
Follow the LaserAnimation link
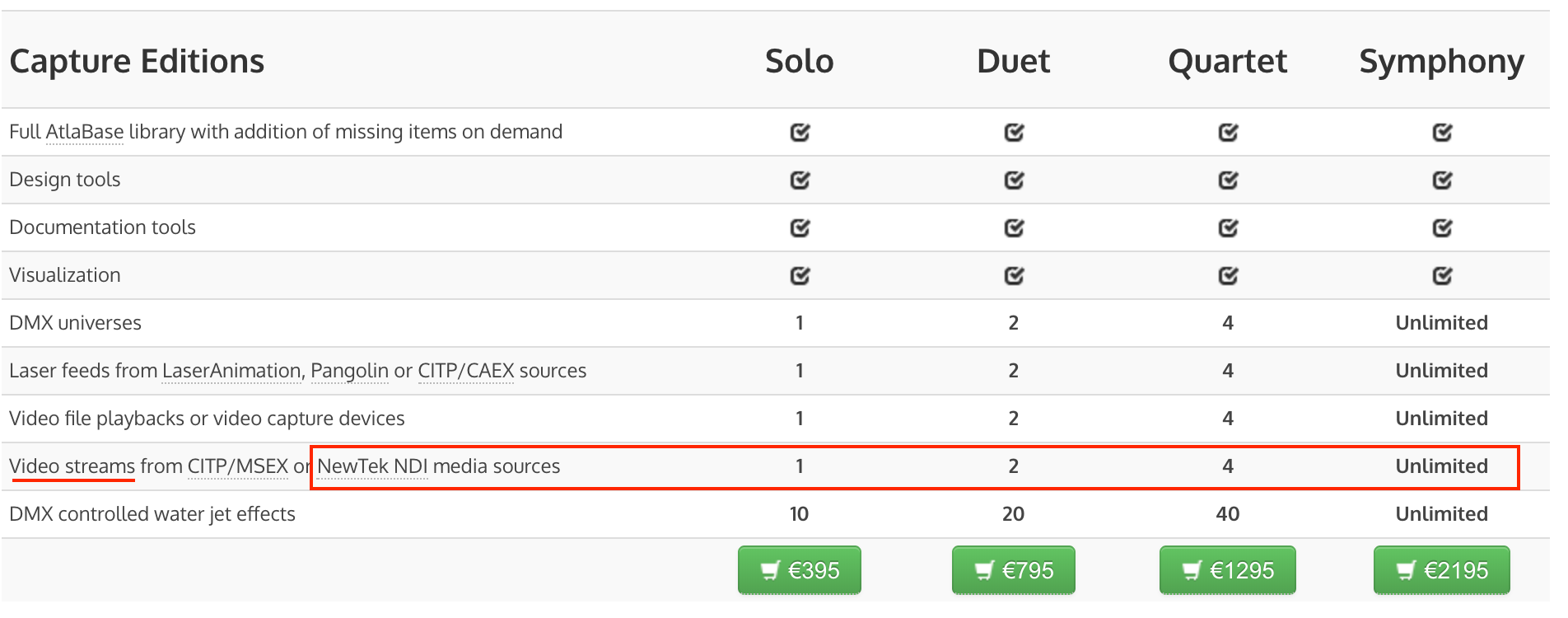231,371
